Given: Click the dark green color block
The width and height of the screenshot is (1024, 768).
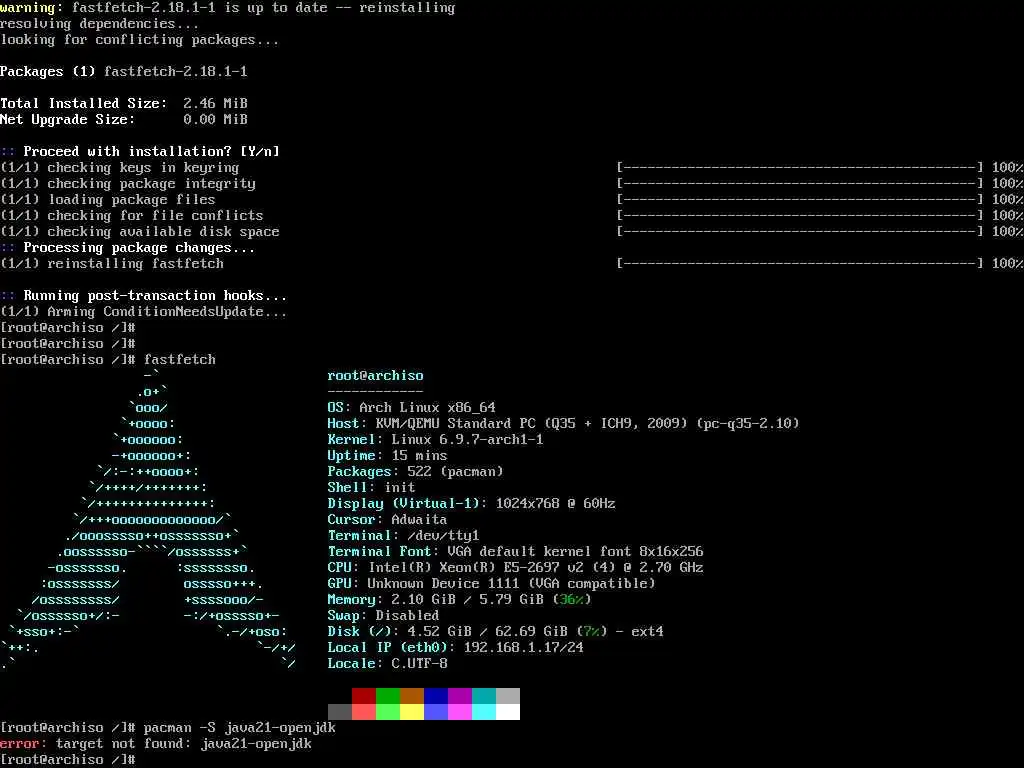Looking at the screenshot, I should pos(388,696).
